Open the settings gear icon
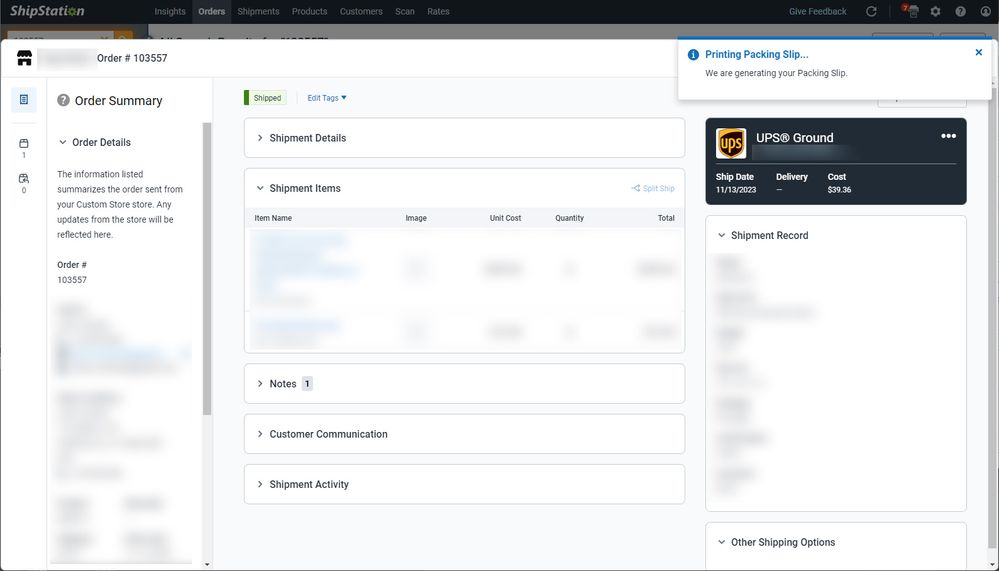Screen dimensions: 999x571 (x=935, y=12)
